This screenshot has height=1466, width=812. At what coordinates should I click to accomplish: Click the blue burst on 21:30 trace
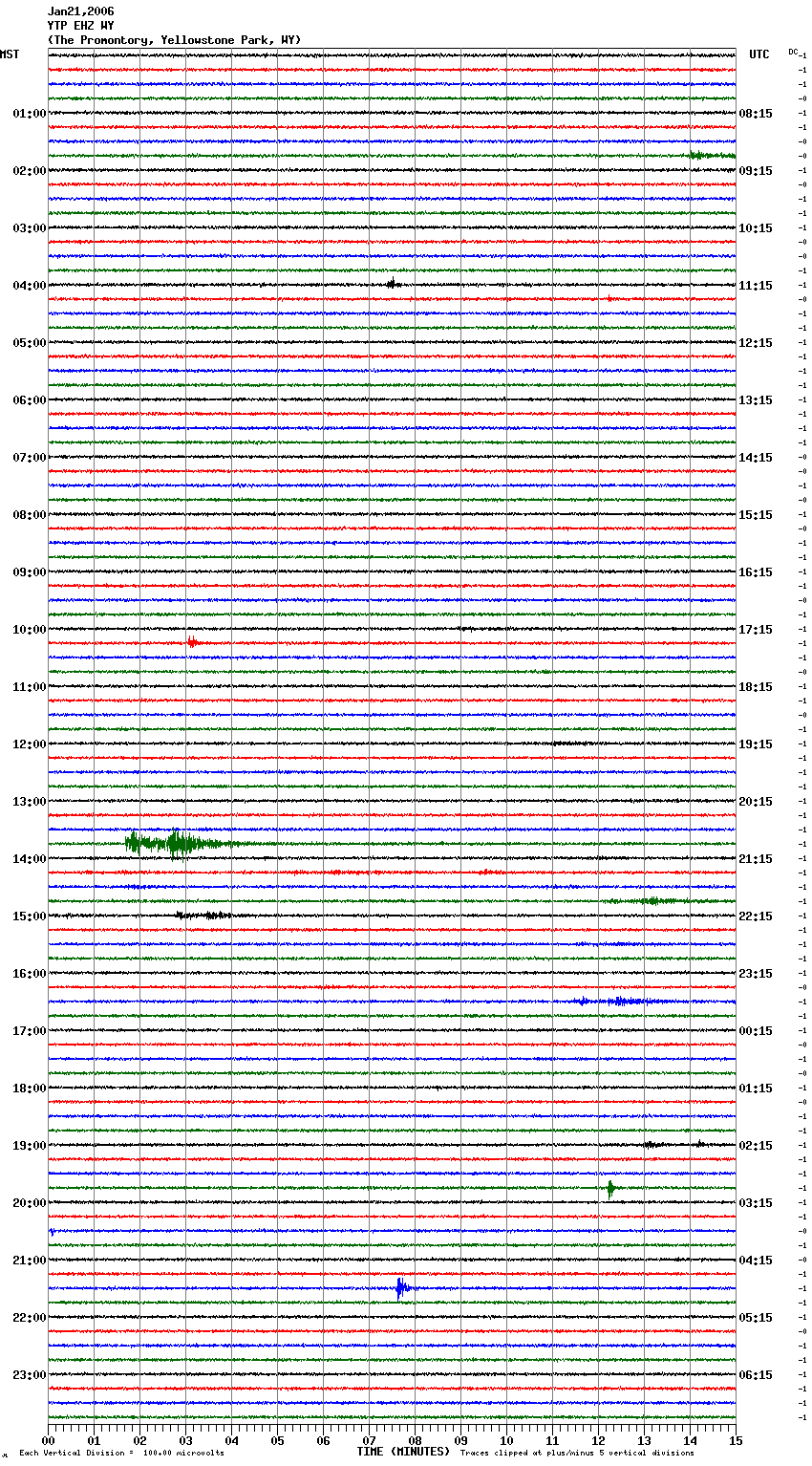pos(402,1288)
